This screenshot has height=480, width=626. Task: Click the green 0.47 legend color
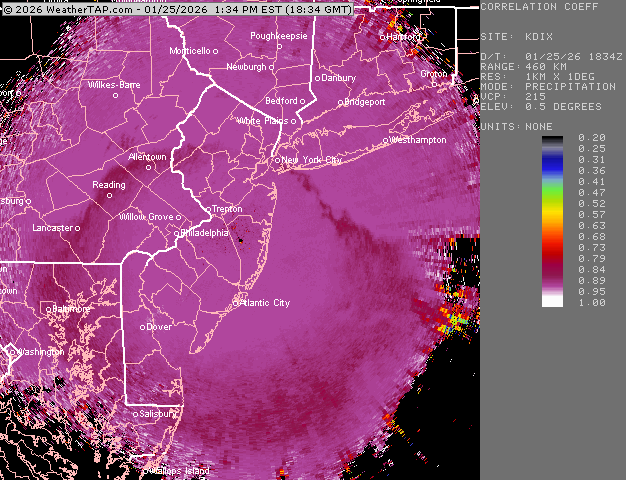pyautogui.click(x=552, y=192)
